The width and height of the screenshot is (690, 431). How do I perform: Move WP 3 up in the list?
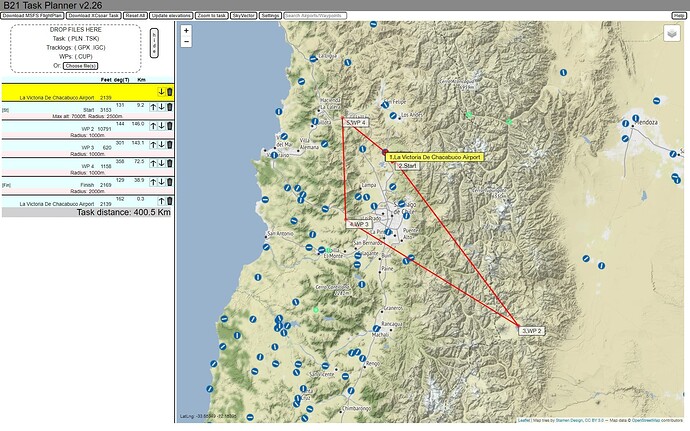153,145
